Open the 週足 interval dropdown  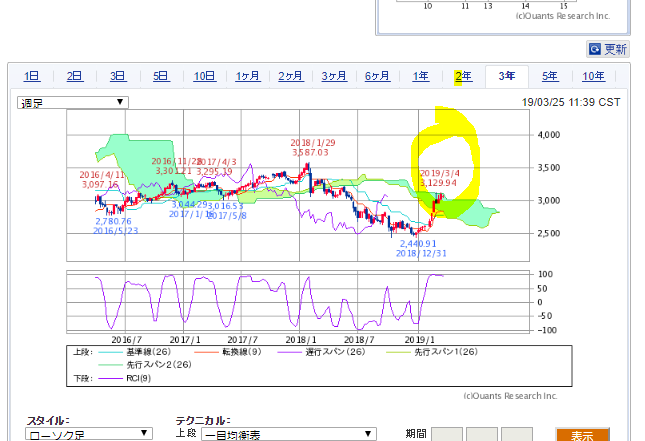pos(72,102)
